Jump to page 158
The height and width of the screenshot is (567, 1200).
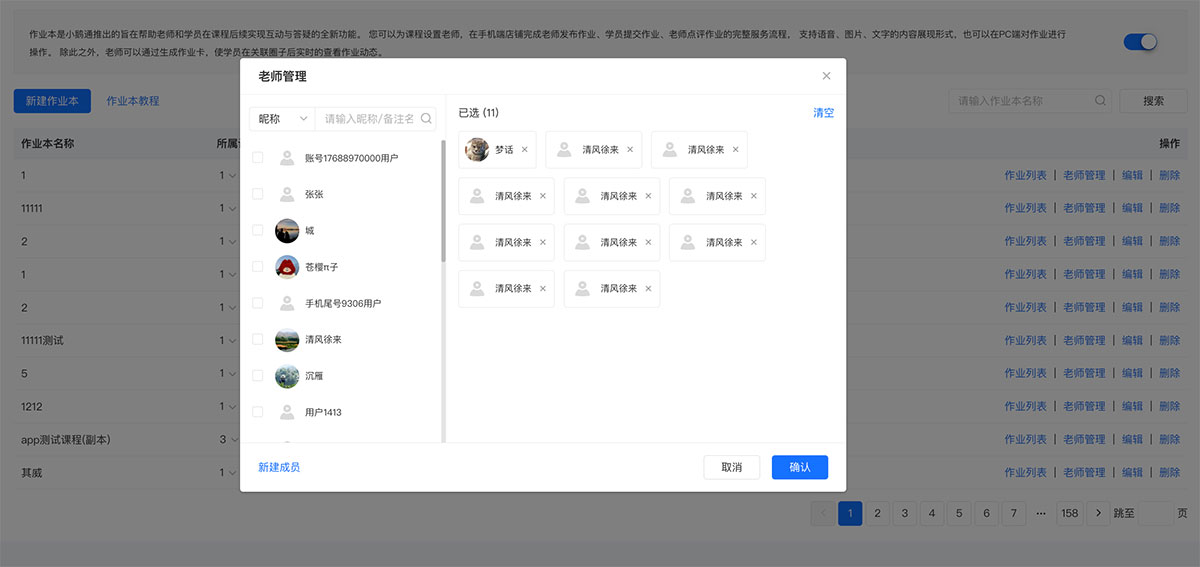coord(1070,513)
